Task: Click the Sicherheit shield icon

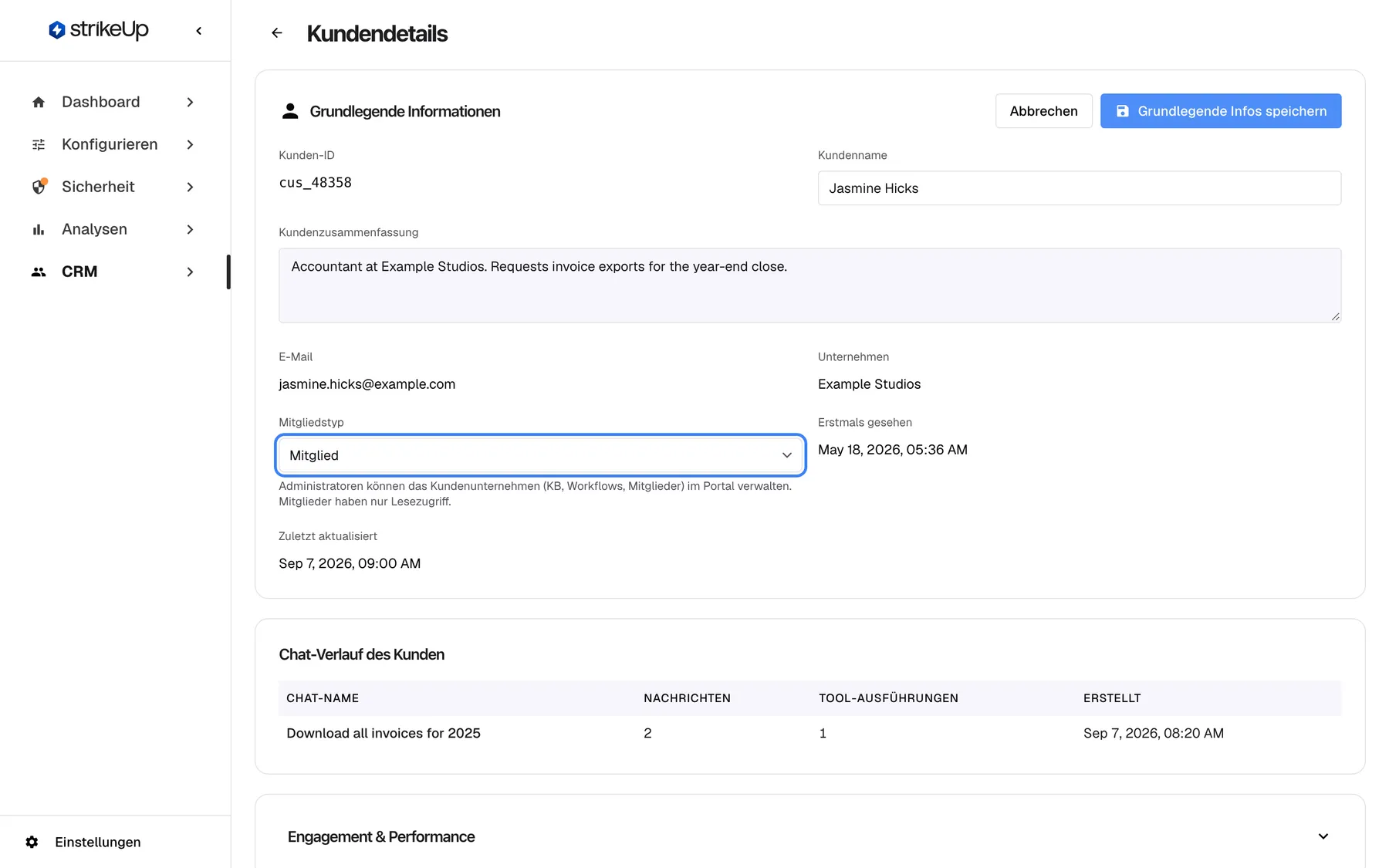Action: (x=39, y=187)
